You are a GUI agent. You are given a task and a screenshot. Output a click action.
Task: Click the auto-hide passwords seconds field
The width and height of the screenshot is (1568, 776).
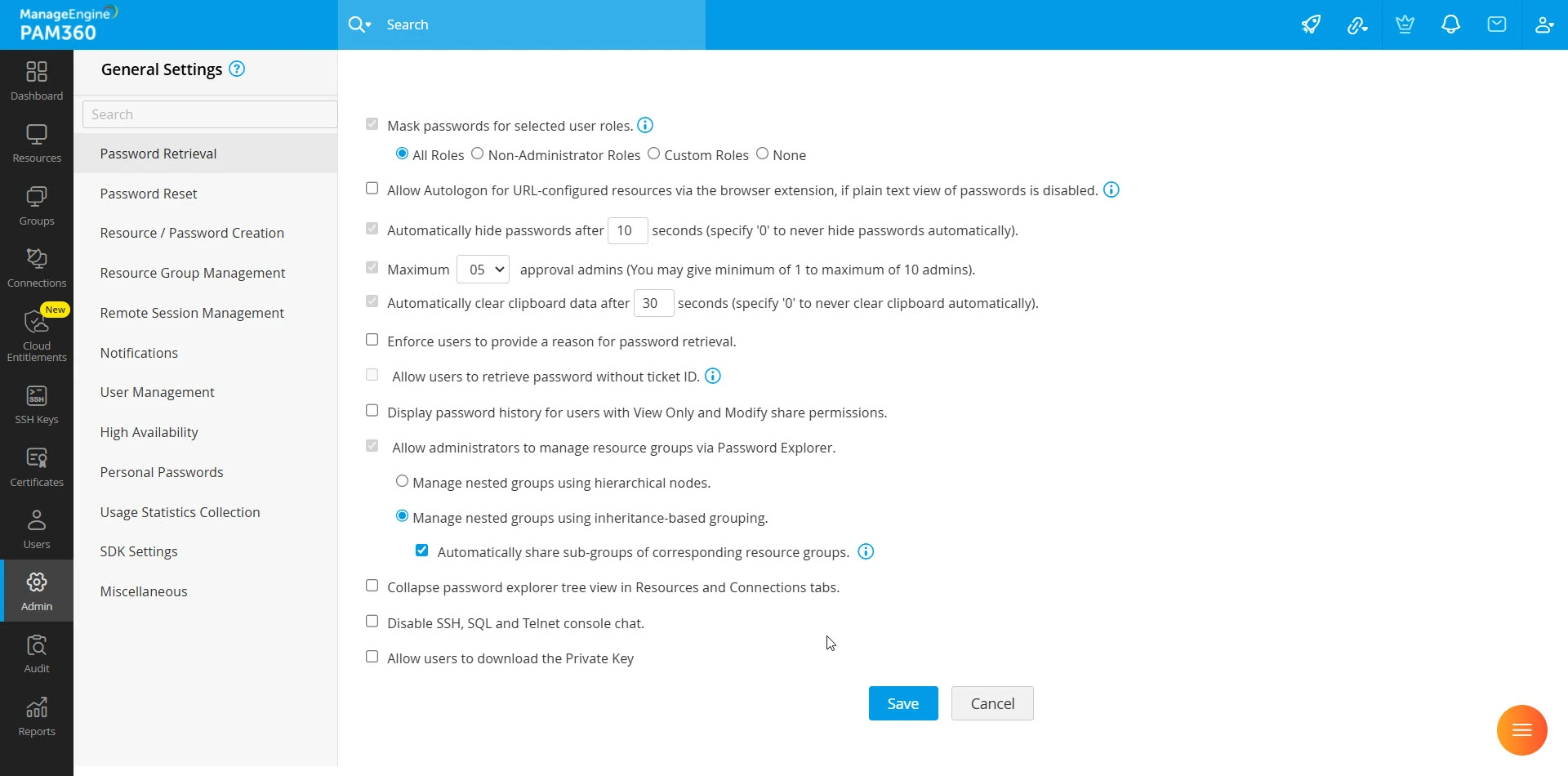pos(626,230)
